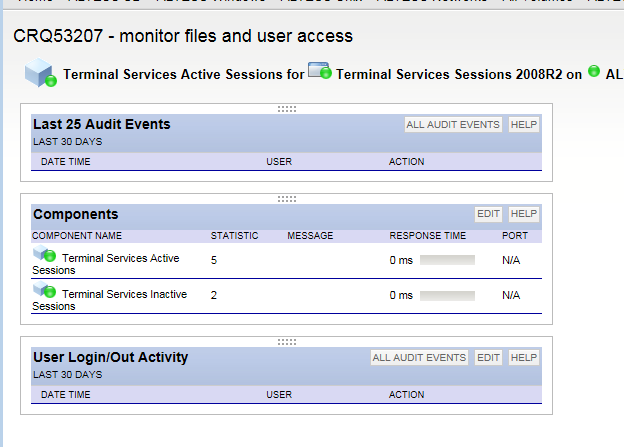The height and width of the screenshot is (447, 625).
Task: Click the Active Sessions response time bar
Action: click(447, 259)
